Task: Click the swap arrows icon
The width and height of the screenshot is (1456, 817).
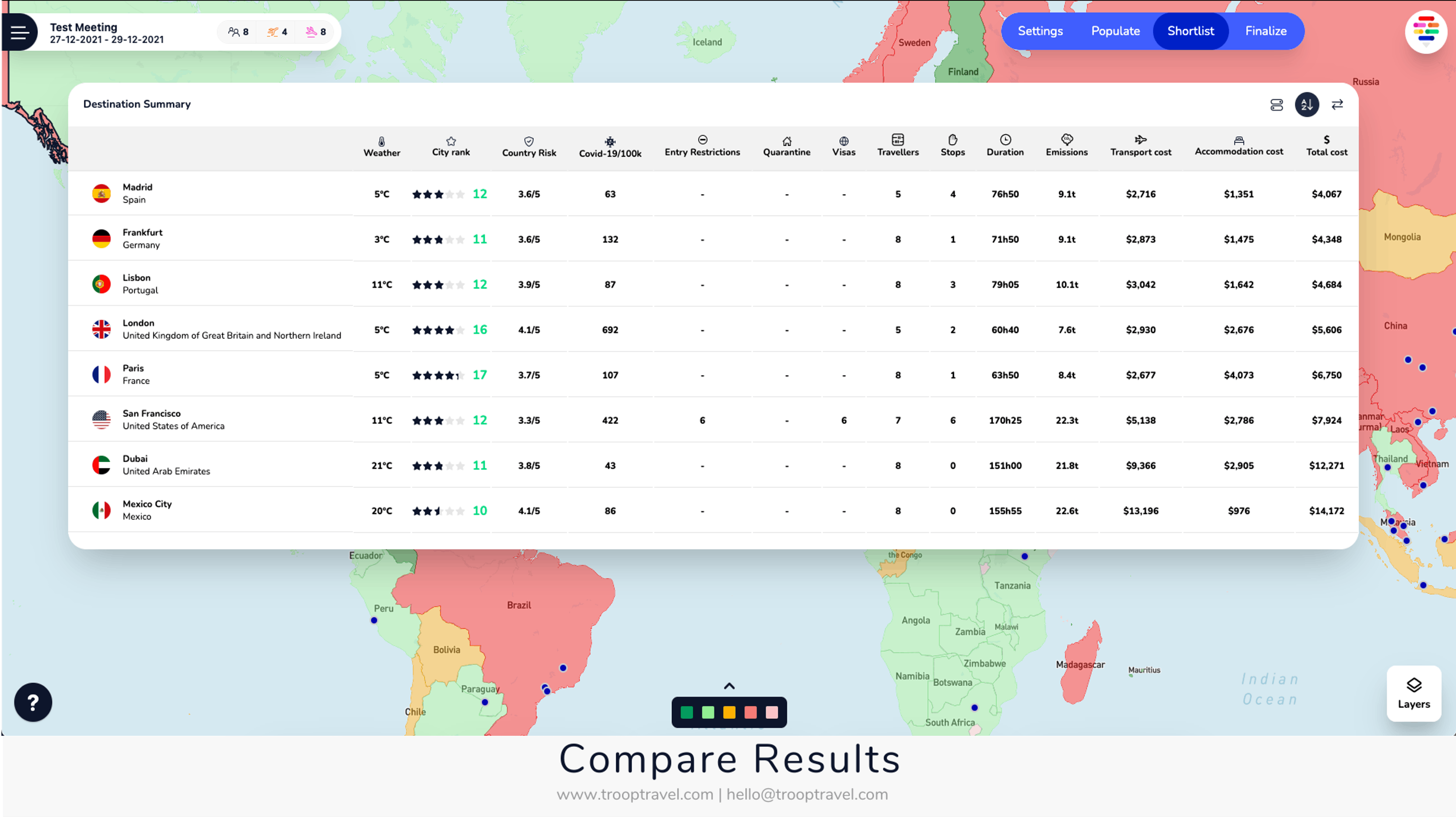Action: coord(1337,105)
